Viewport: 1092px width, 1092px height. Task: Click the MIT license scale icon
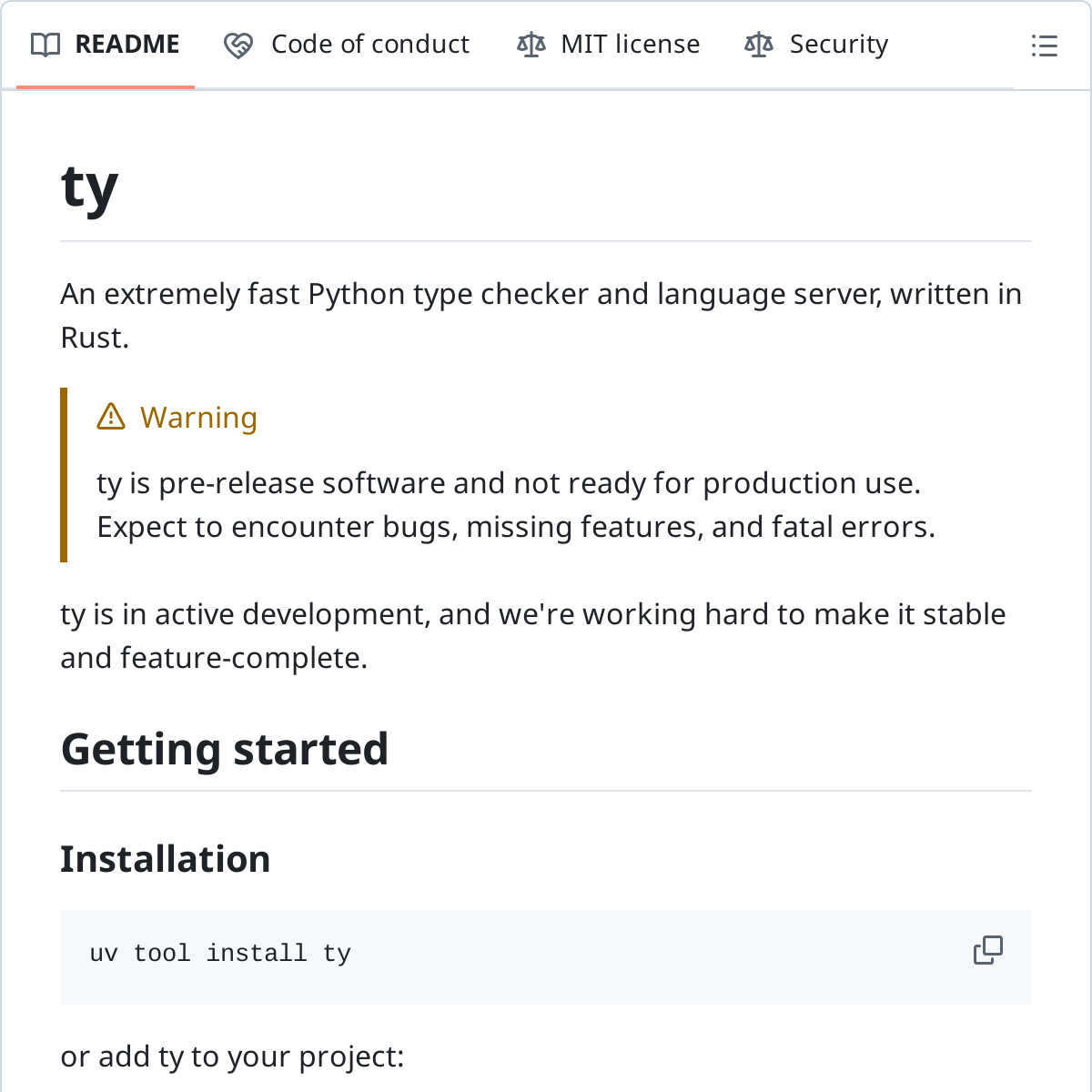click(x=531, y=45)
